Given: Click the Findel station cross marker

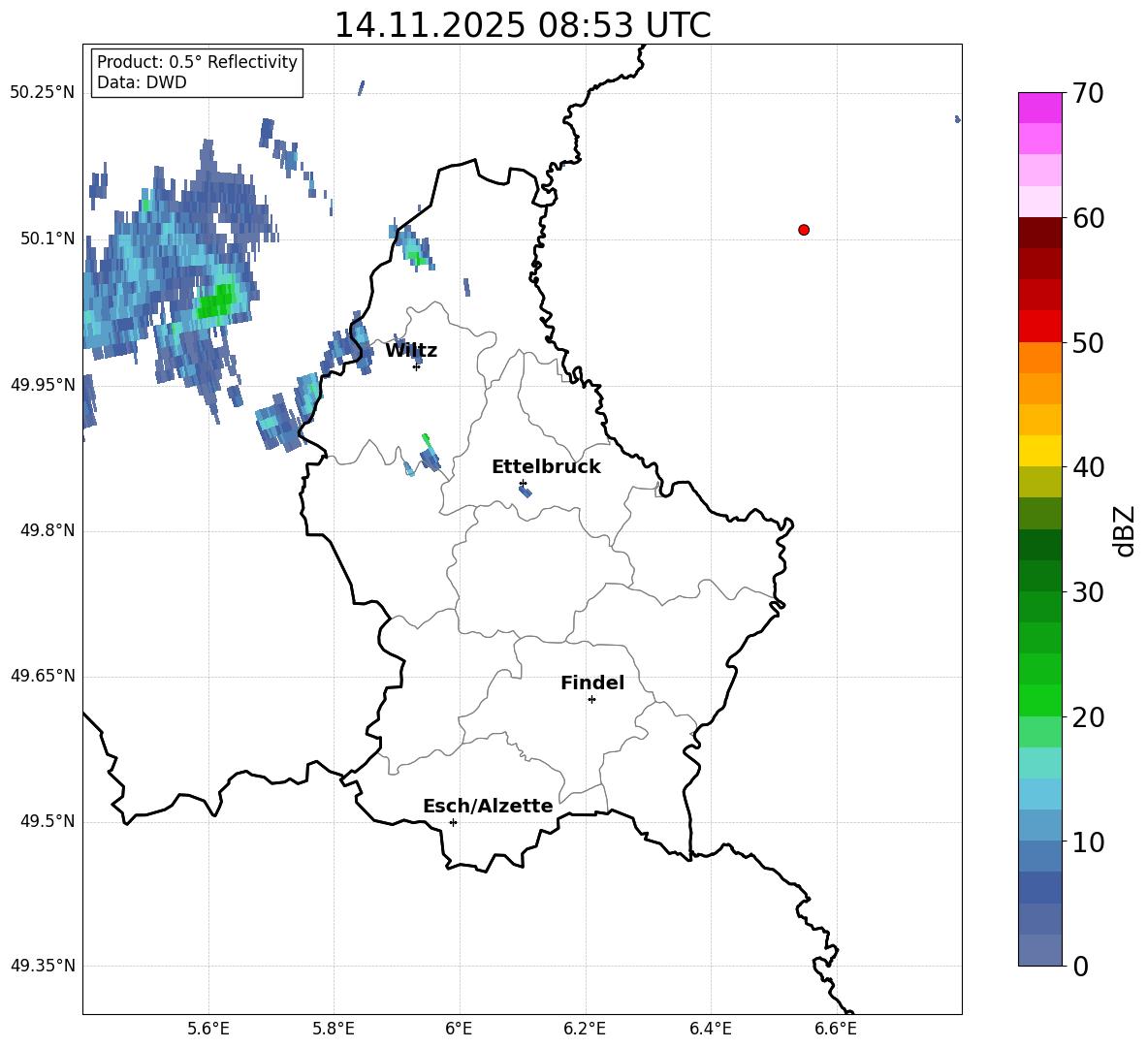Looking at the screenshot, I should pos(591,700).
